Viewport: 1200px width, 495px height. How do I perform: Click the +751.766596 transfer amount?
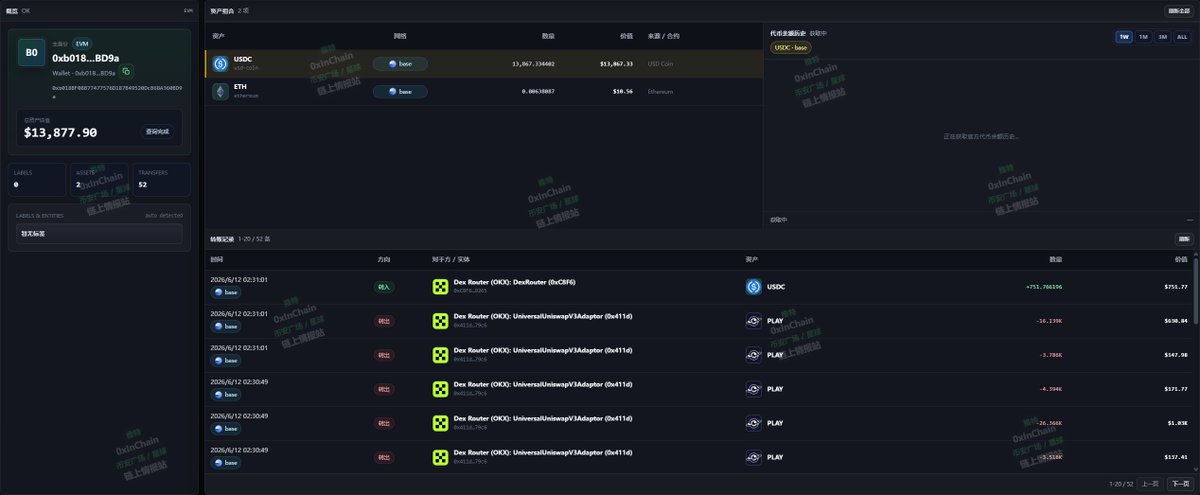[x=1044, y=287]
